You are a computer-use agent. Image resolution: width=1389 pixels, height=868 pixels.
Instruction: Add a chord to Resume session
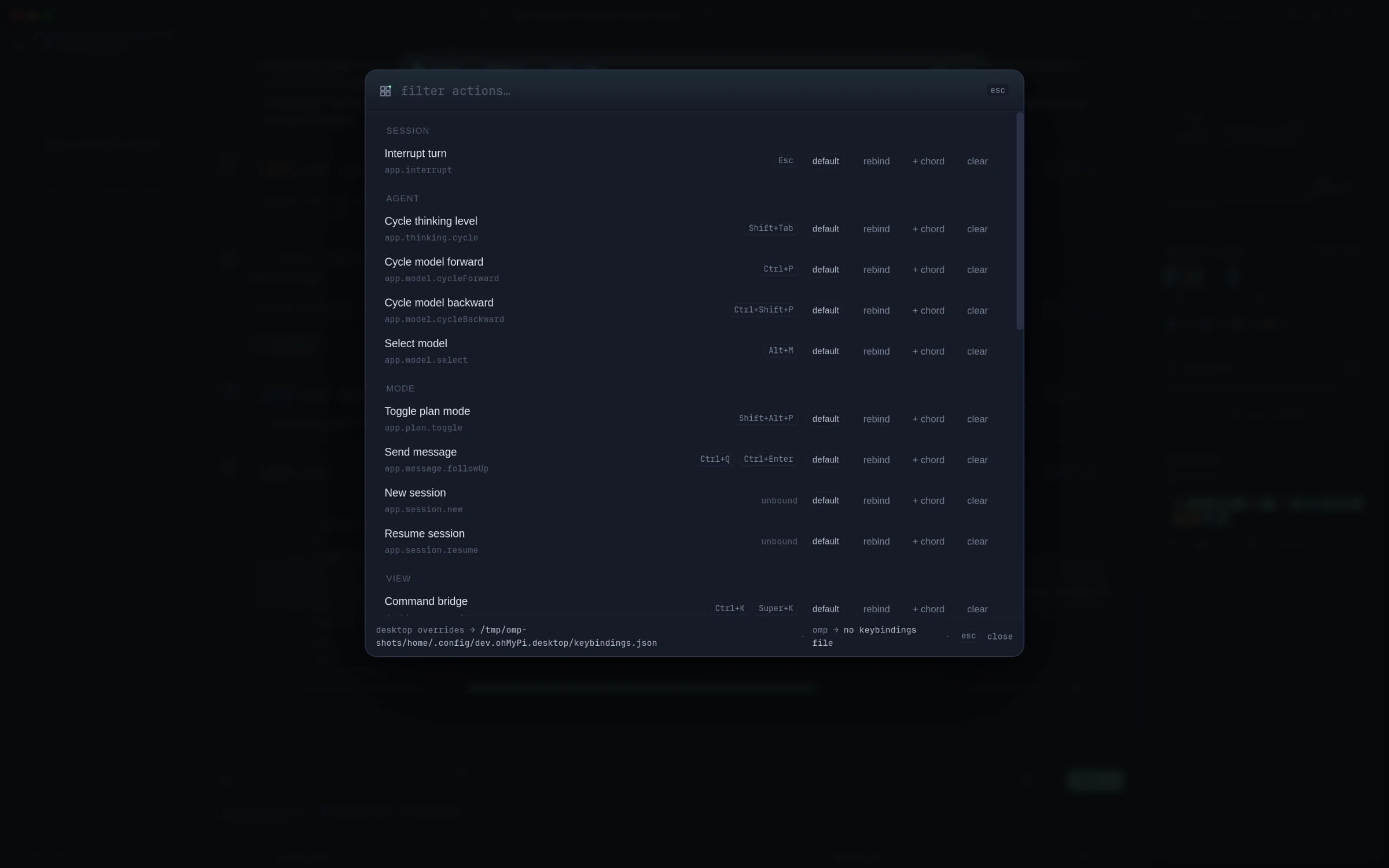click(x=928, y=542)
